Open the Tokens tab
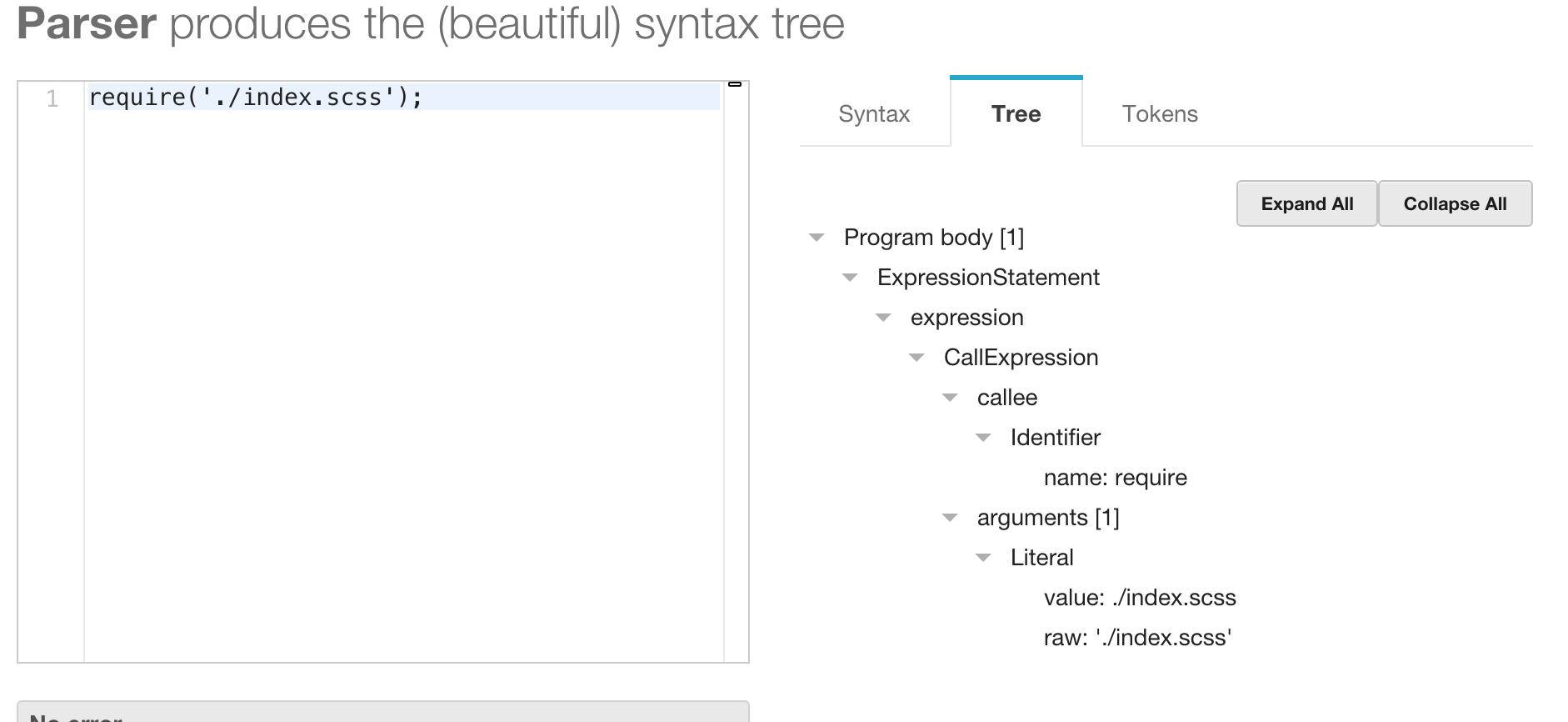The height and width of the screenshot is (722, 1568). 1160,114
